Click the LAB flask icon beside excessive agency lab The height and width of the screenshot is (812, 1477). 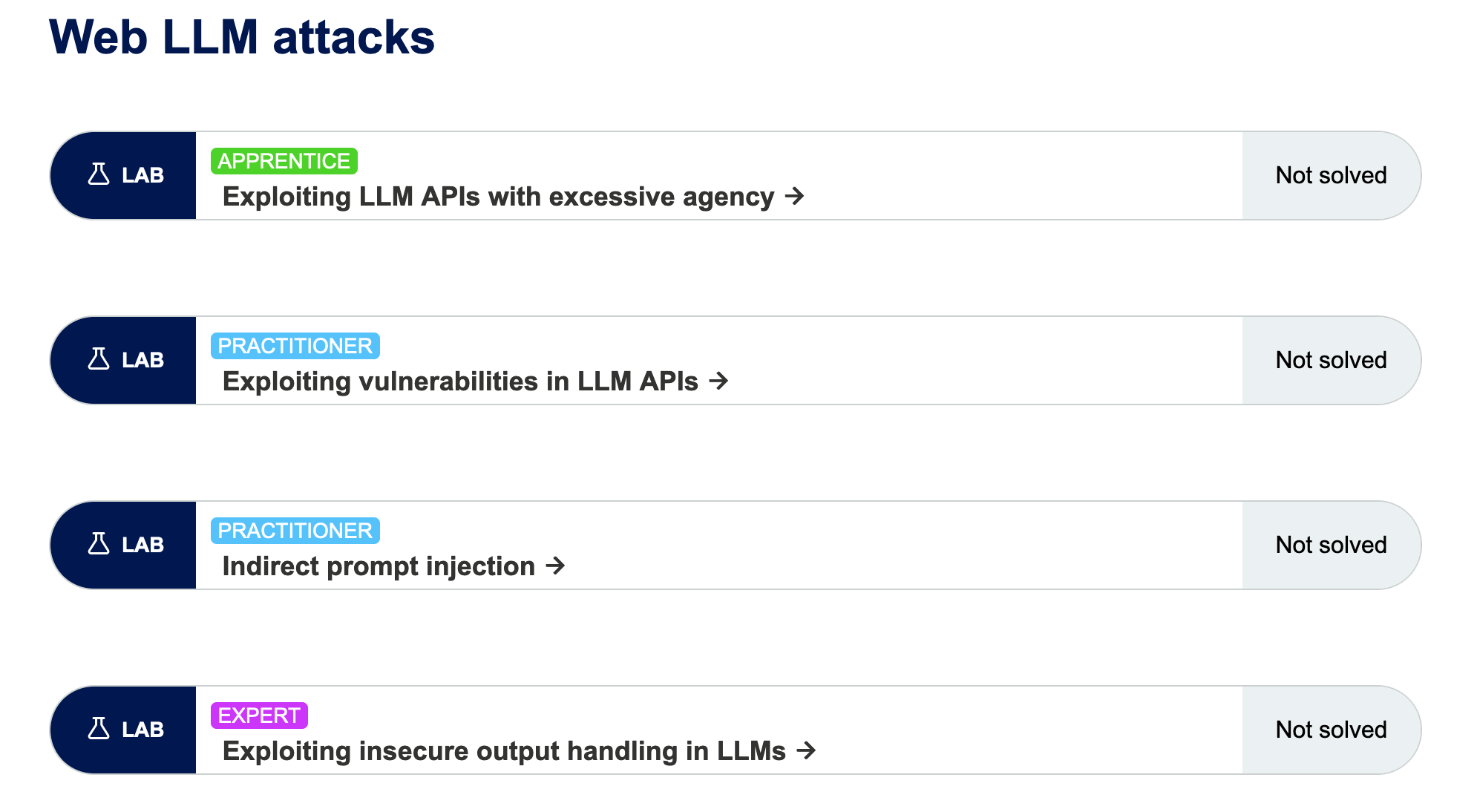pos(98,175)
